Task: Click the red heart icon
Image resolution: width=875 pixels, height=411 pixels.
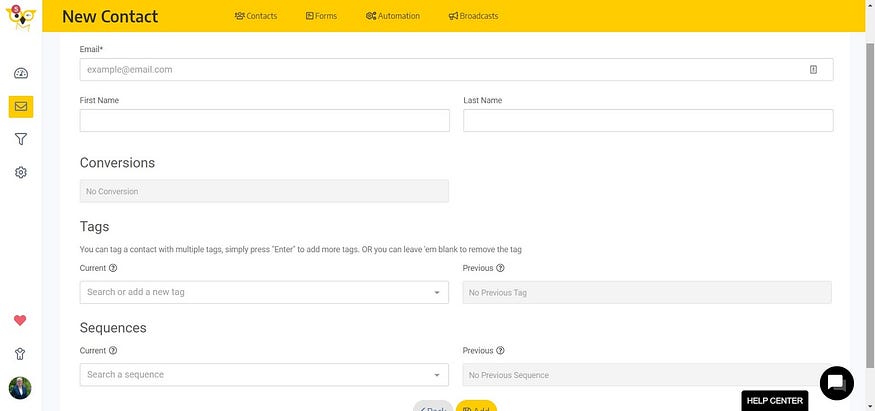Action: [x=20, y=321]
